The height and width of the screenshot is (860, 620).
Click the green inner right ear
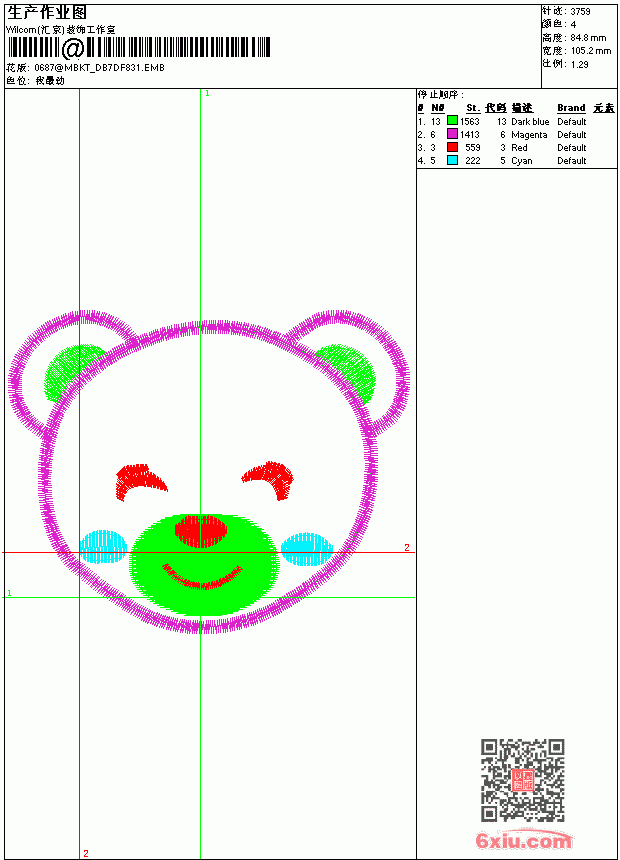tap(347, 374)
